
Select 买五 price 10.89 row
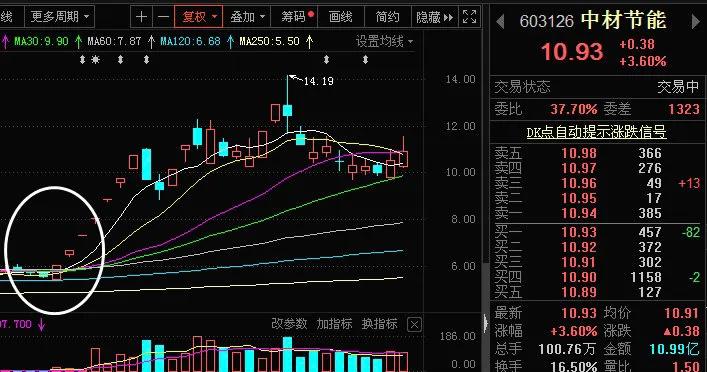[597, 292]
